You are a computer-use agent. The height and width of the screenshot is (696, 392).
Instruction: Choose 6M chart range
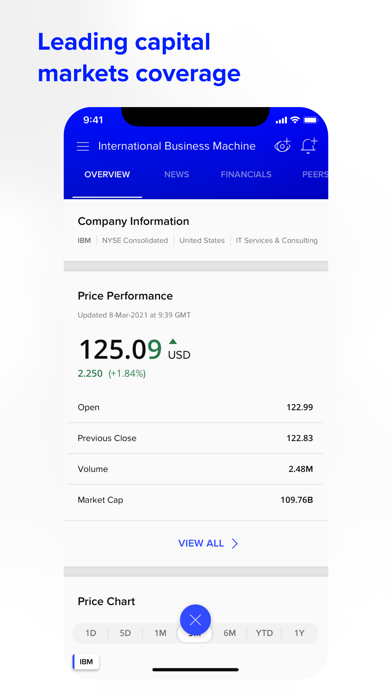pos(230,633)
